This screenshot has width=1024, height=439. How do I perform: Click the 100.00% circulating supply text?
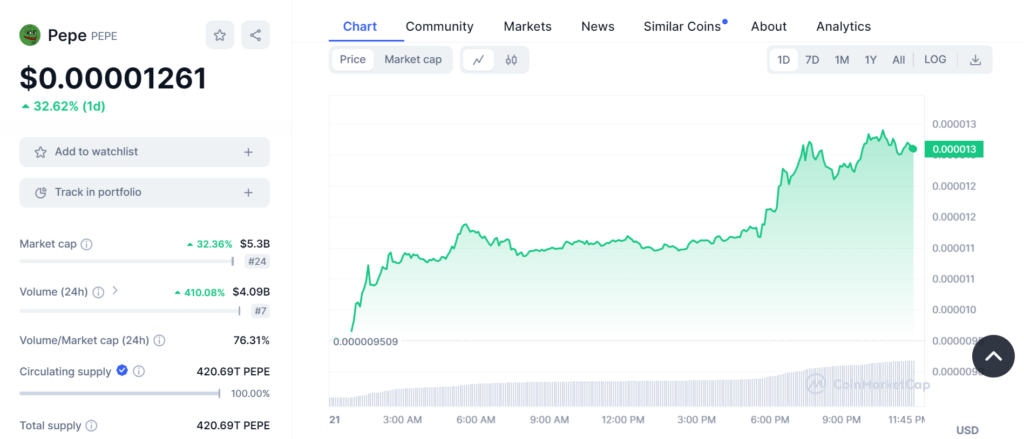point(250,393)
